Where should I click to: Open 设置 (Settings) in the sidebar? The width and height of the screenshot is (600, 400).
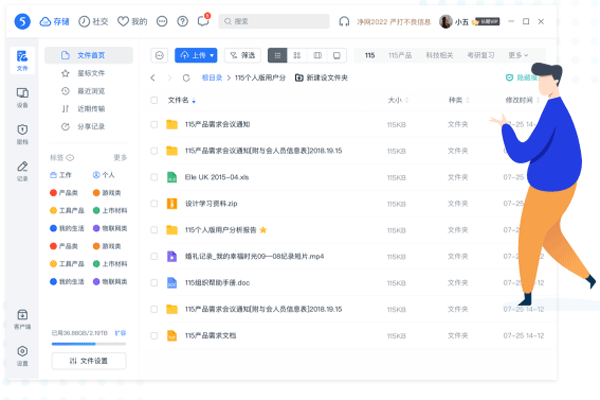point(22,355)
